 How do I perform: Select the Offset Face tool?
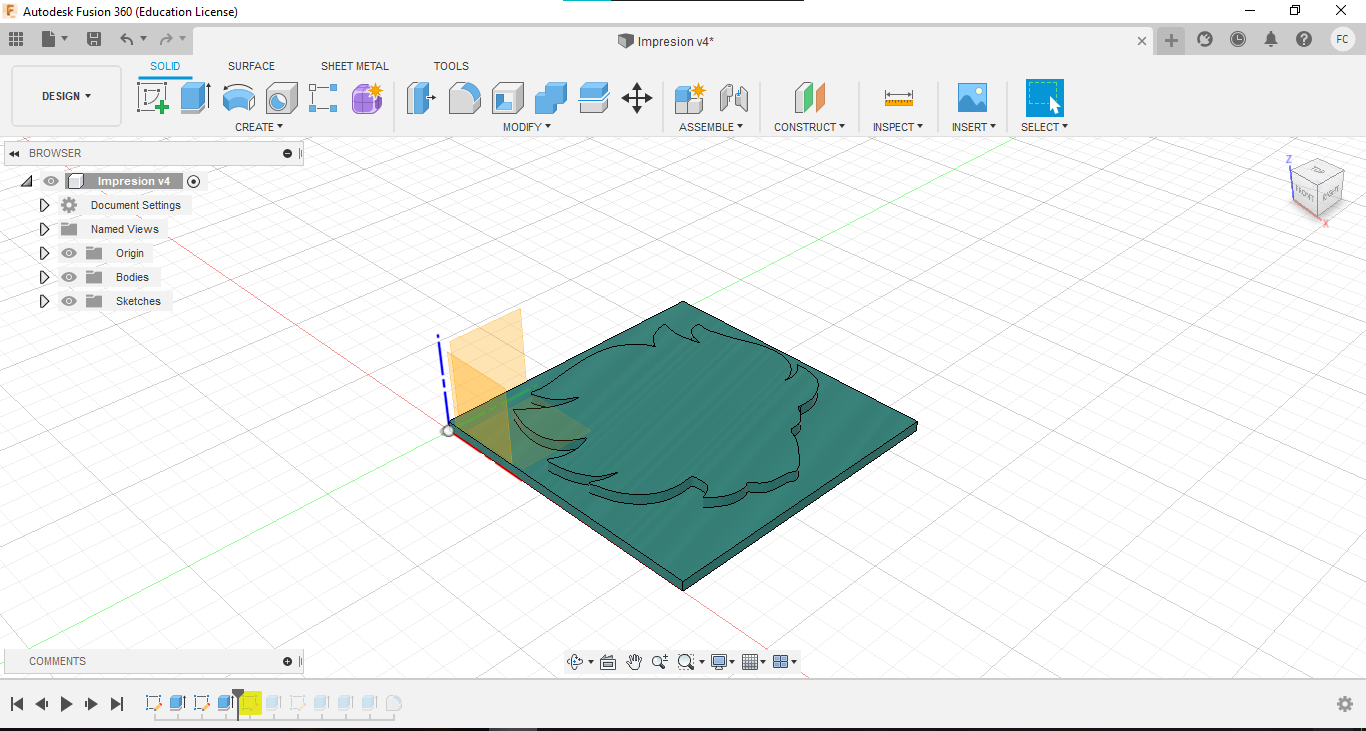tap(593, 98)
